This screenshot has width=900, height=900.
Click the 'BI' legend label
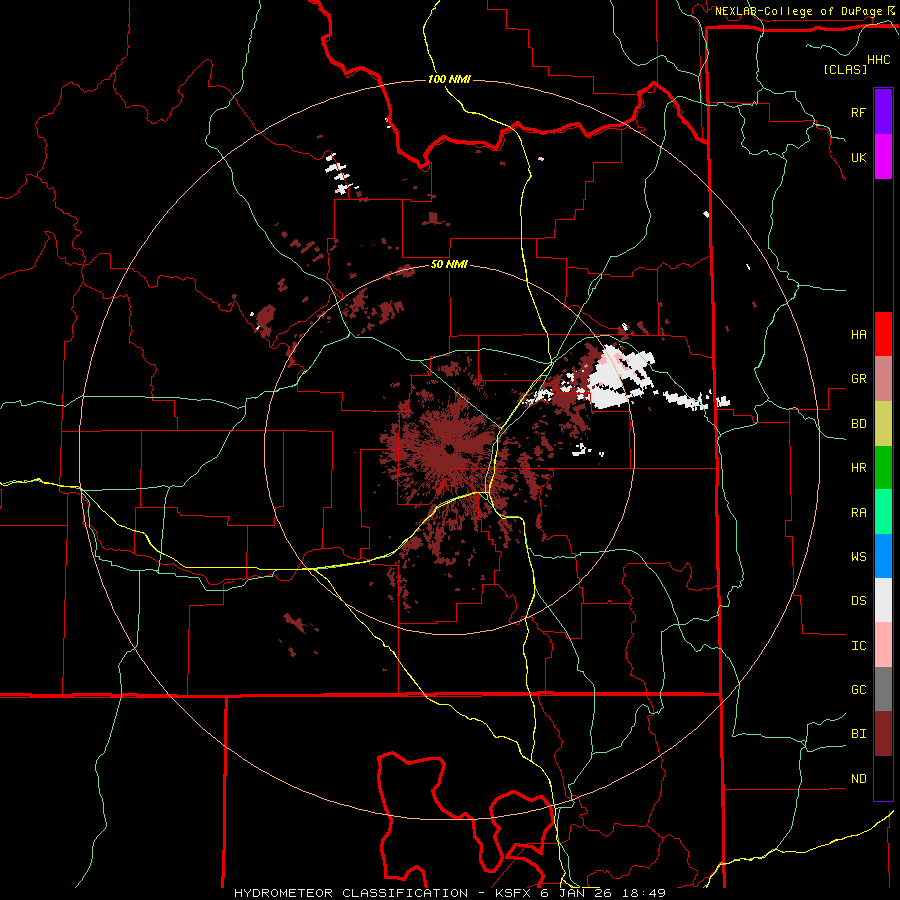pyautogui.click(x=858, y=734)
